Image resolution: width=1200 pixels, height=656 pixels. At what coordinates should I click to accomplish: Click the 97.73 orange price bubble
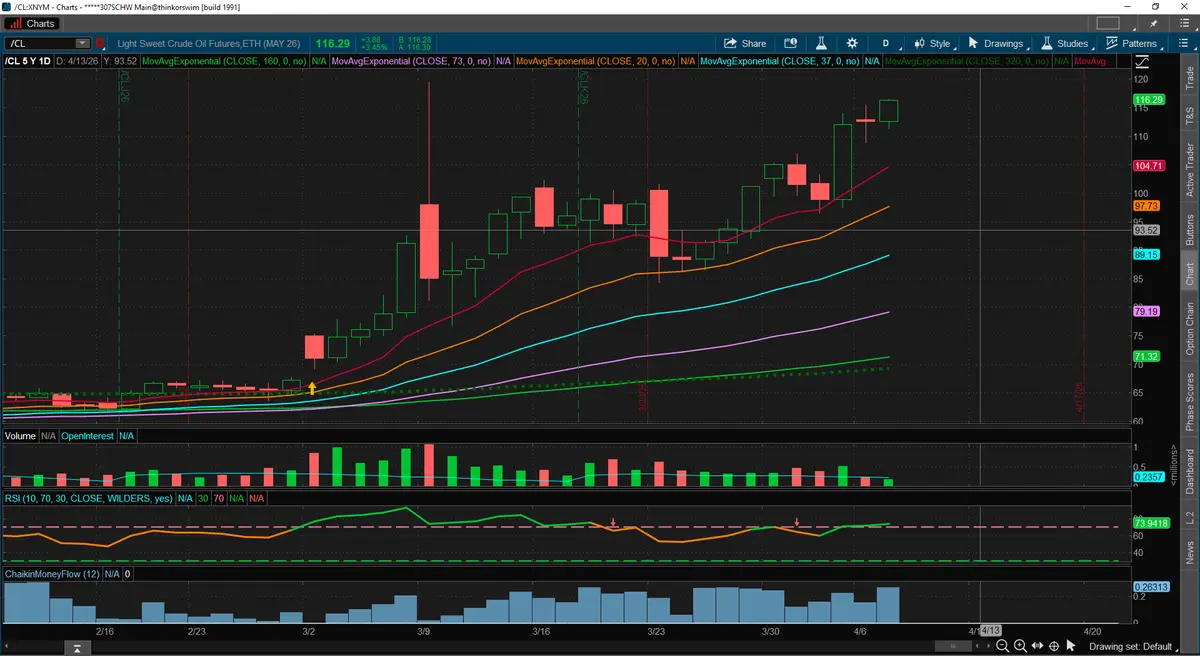(1146, 205)
